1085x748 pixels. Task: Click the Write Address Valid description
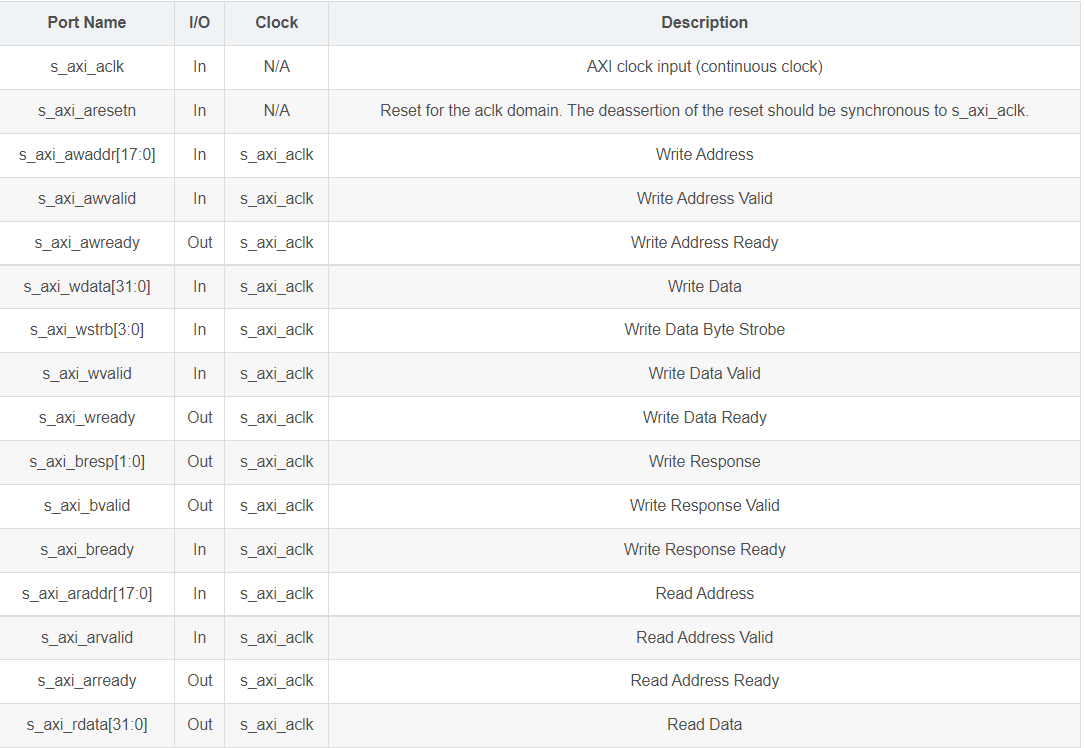(x=704, y=199)
